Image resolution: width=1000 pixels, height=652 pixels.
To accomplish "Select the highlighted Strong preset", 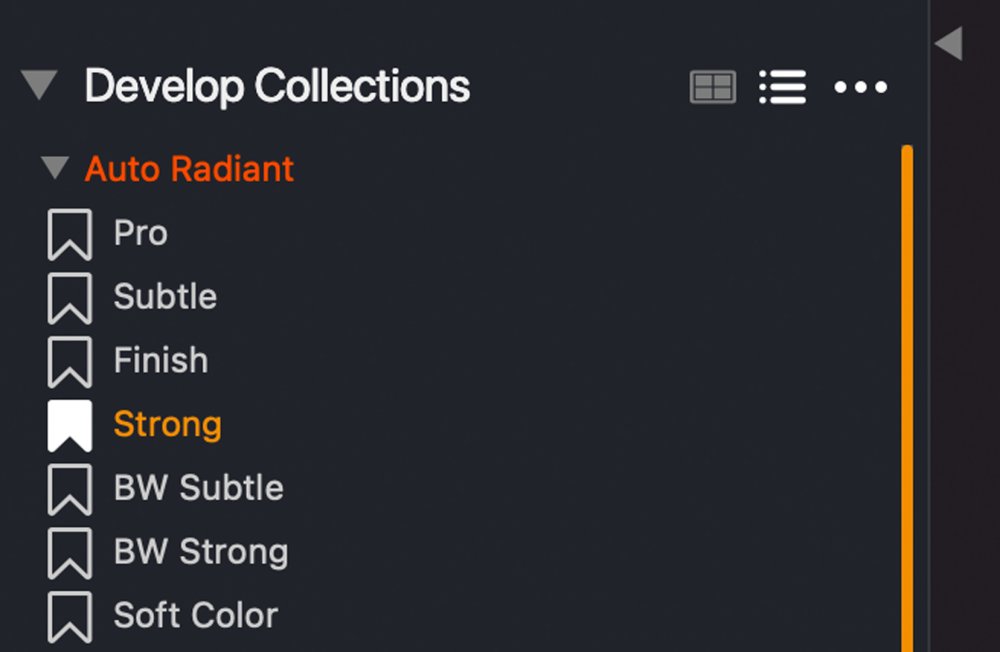I will (167, 425).
